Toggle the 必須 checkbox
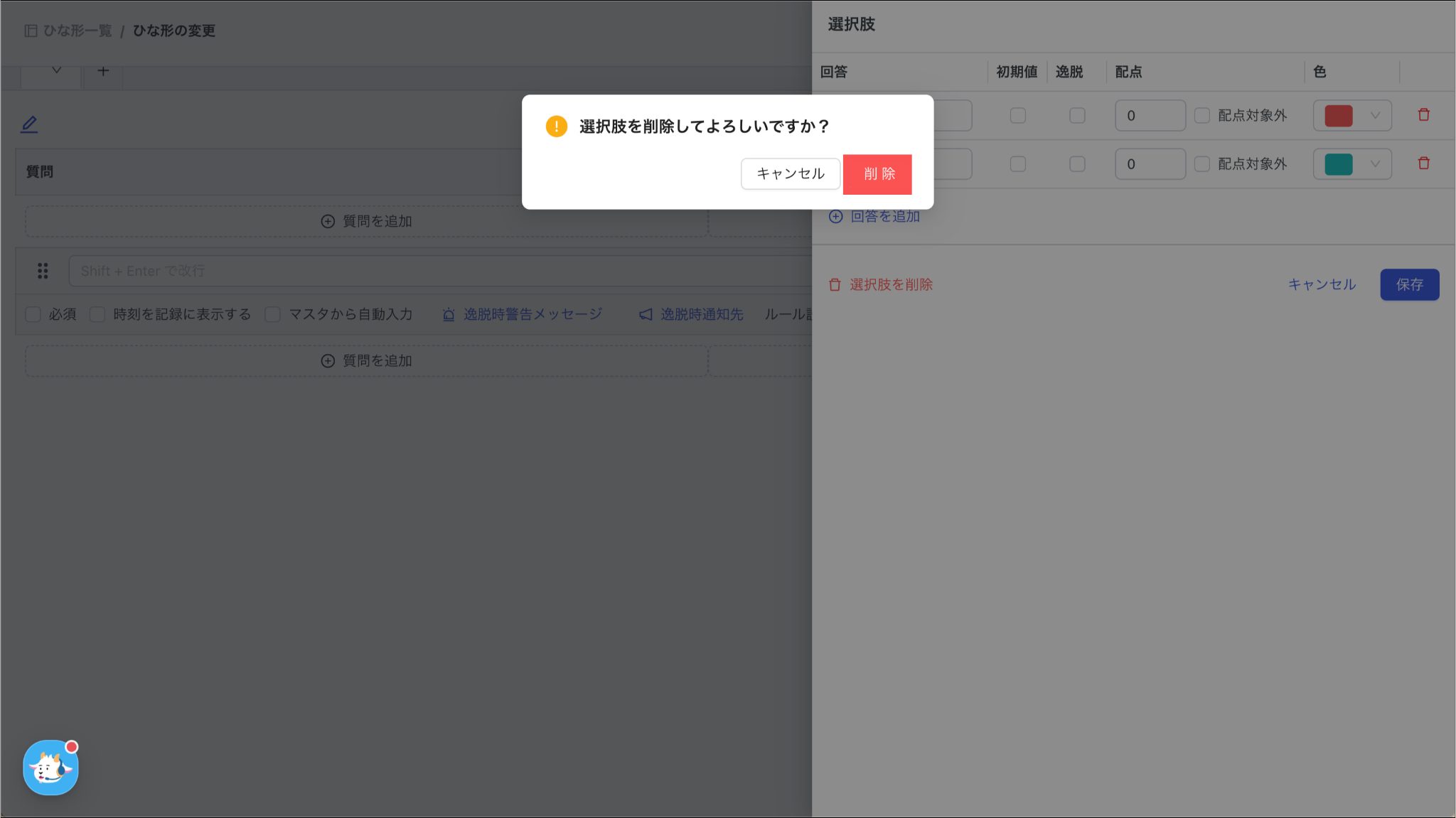The width and height of the screenshot is (1456, 818). pos(33,314)
